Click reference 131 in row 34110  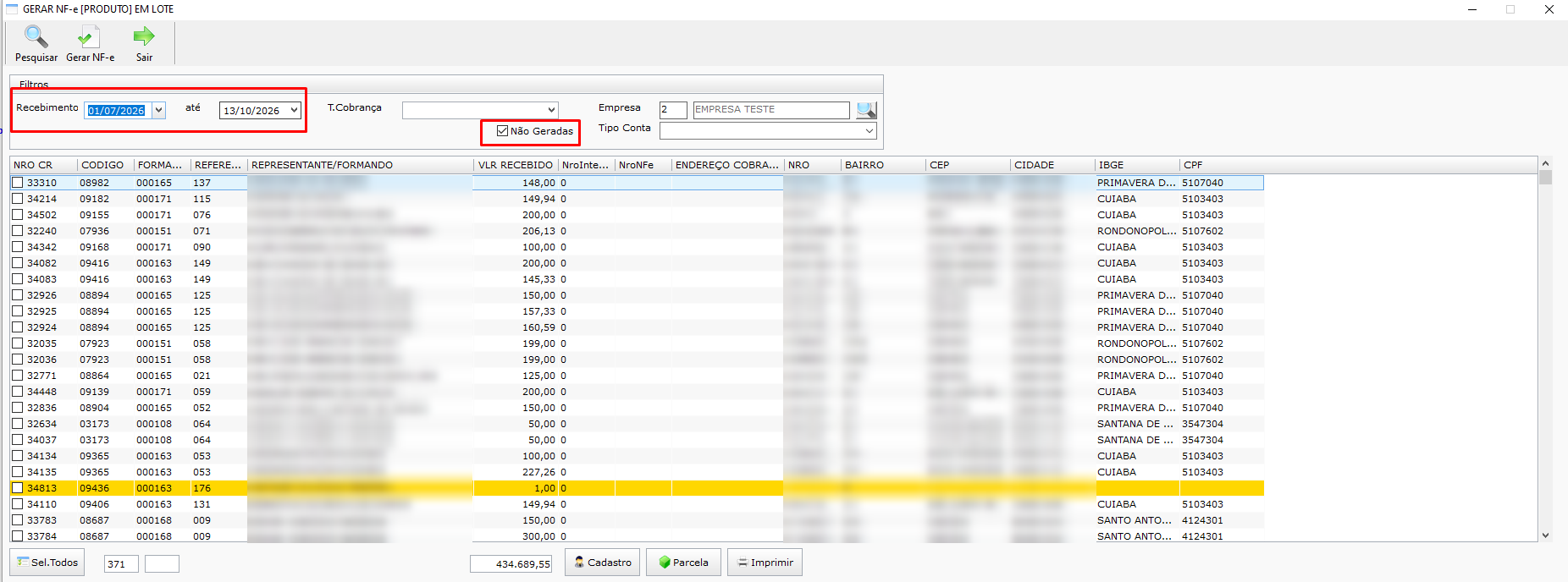click(202, 504)
